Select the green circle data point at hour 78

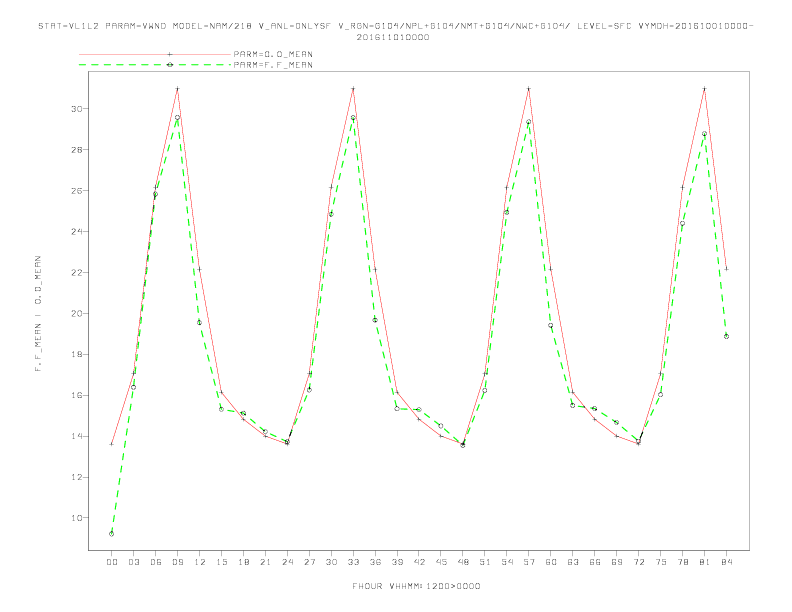682,223
